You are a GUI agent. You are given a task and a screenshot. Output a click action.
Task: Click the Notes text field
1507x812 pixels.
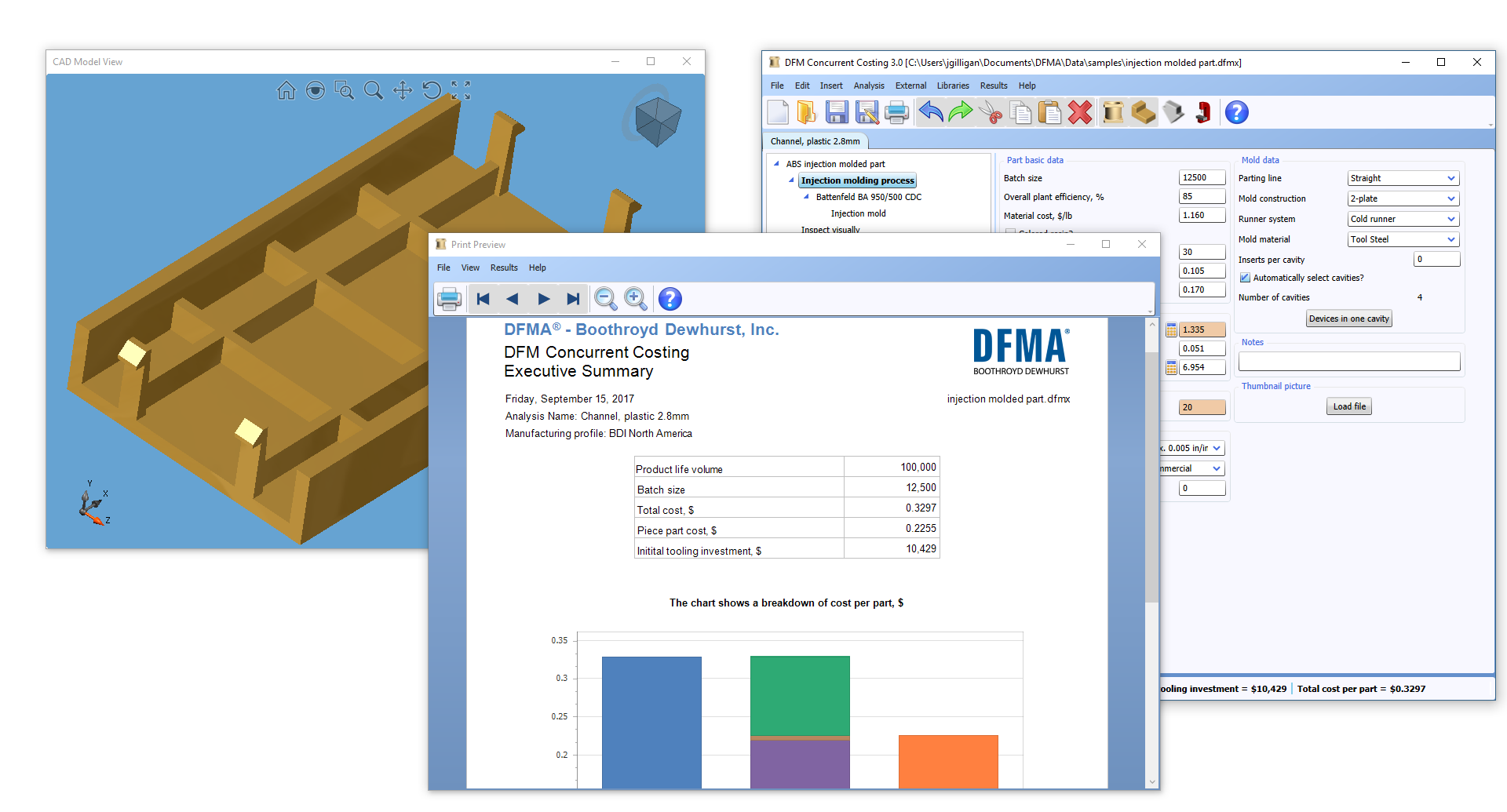(1349, 362)
